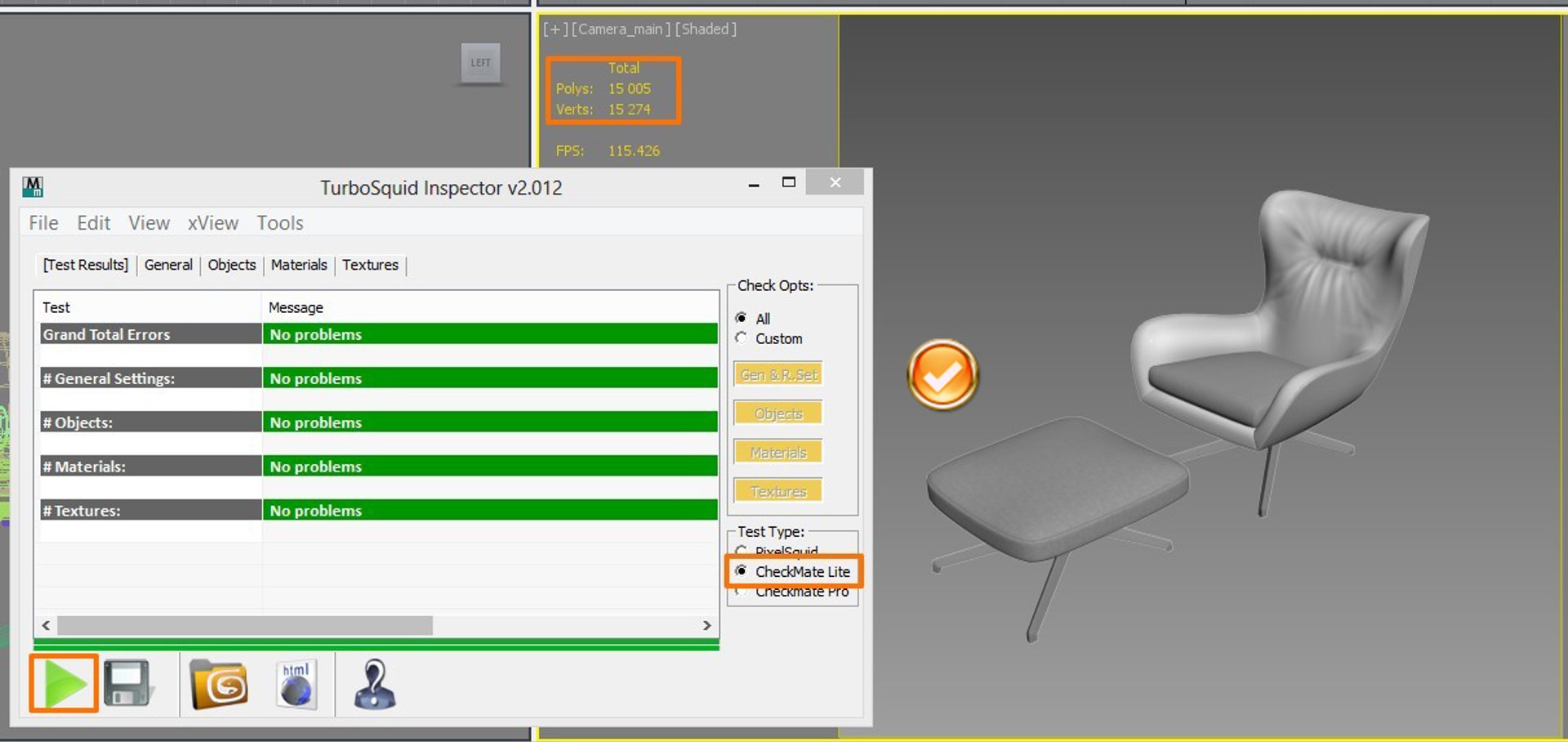Click the Test column header
The height and width of the screenshot is (742, 1568).
coord(149,307)
